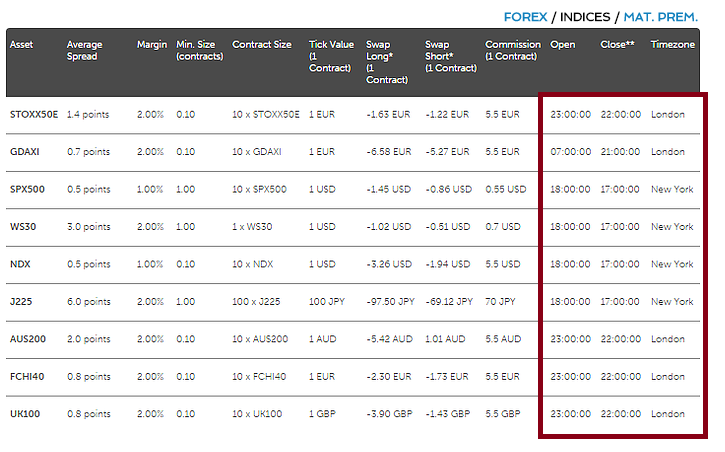Click the Average Spread column header

84,51
